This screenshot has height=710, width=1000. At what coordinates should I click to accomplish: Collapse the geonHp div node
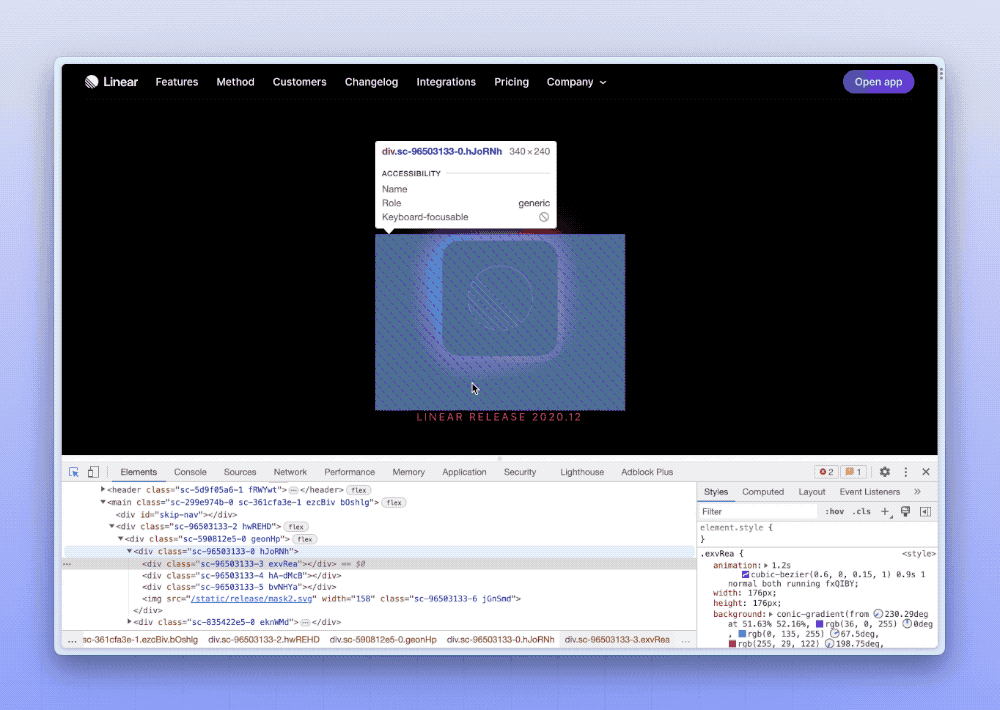point(121,538)
